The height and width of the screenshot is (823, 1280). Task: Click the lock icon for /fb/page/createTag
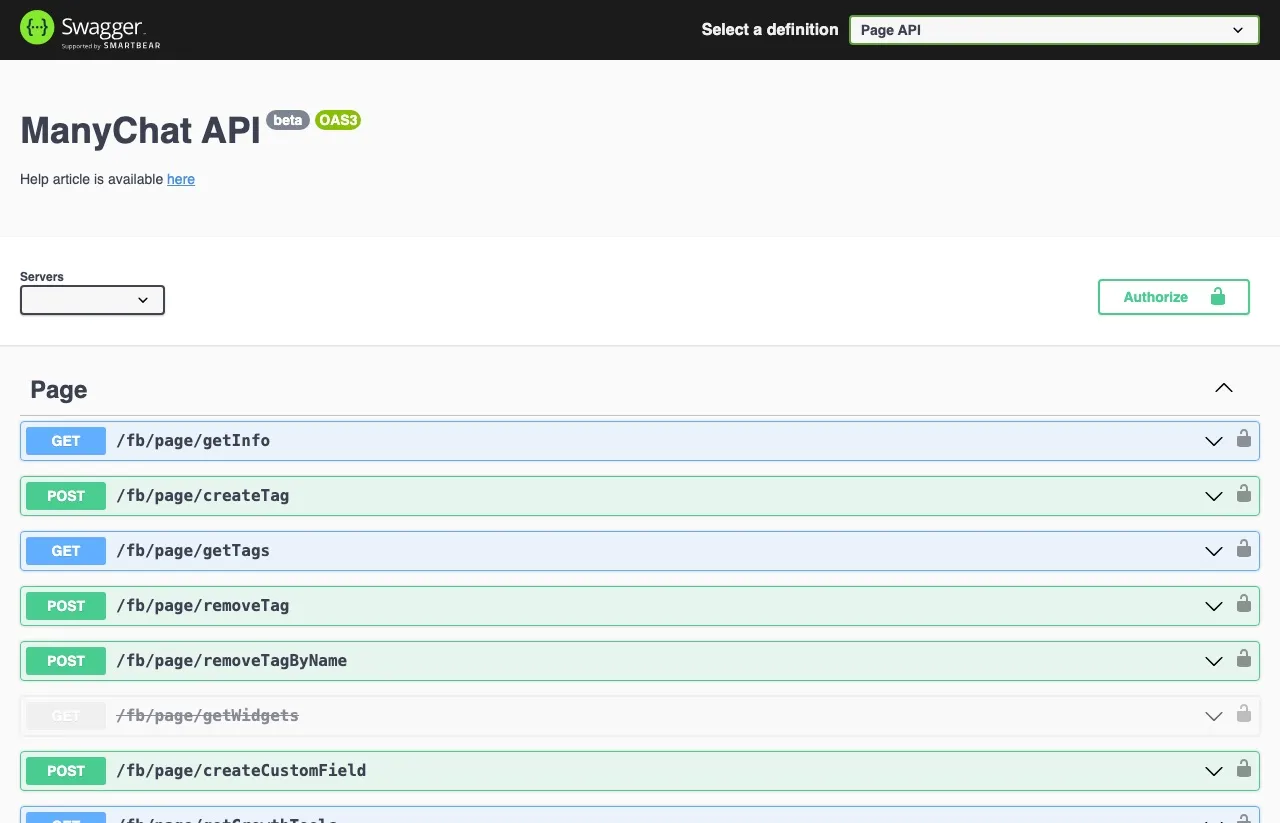(x=1244, y=494)
